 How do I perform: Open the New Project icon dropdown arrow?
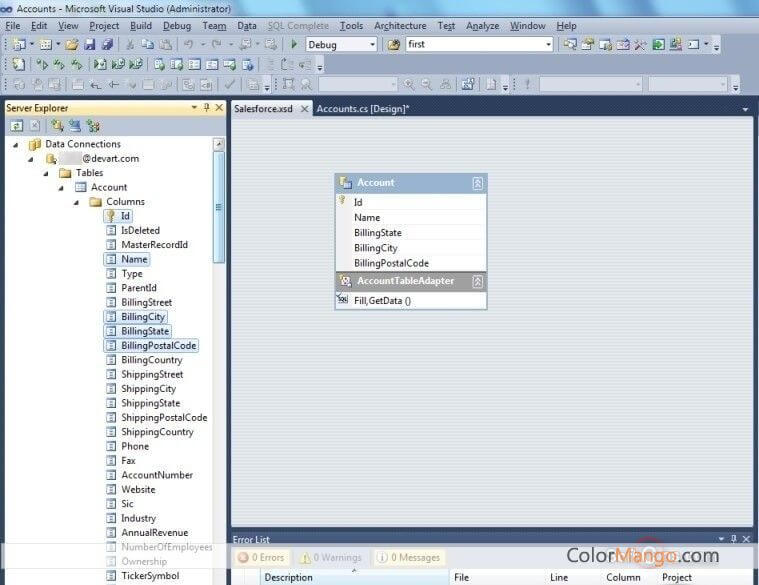(31, 45)
